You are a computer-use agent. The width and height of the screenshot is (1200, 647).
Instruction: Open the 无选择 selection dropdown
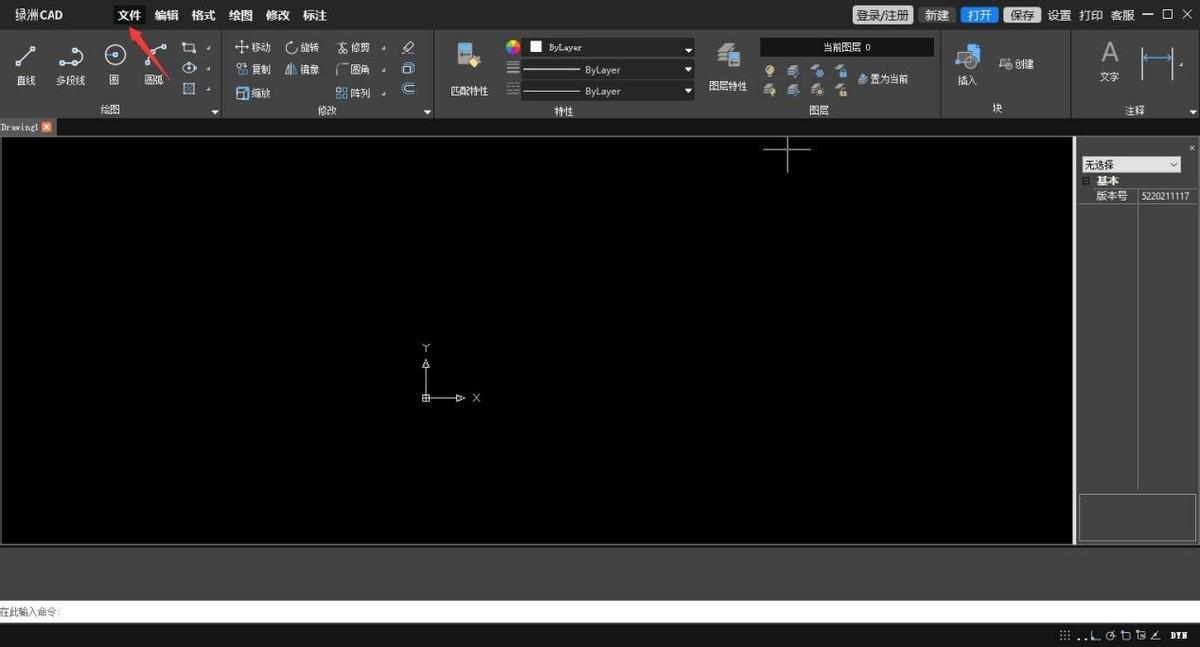coord(1131,164)
